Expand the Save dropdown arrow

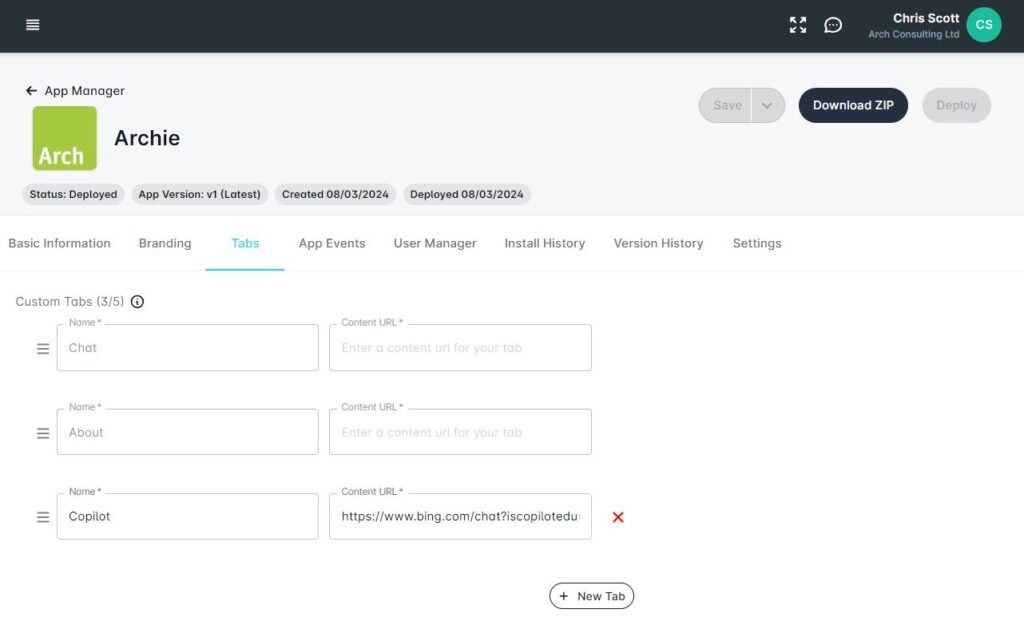[x=767, y=105]
